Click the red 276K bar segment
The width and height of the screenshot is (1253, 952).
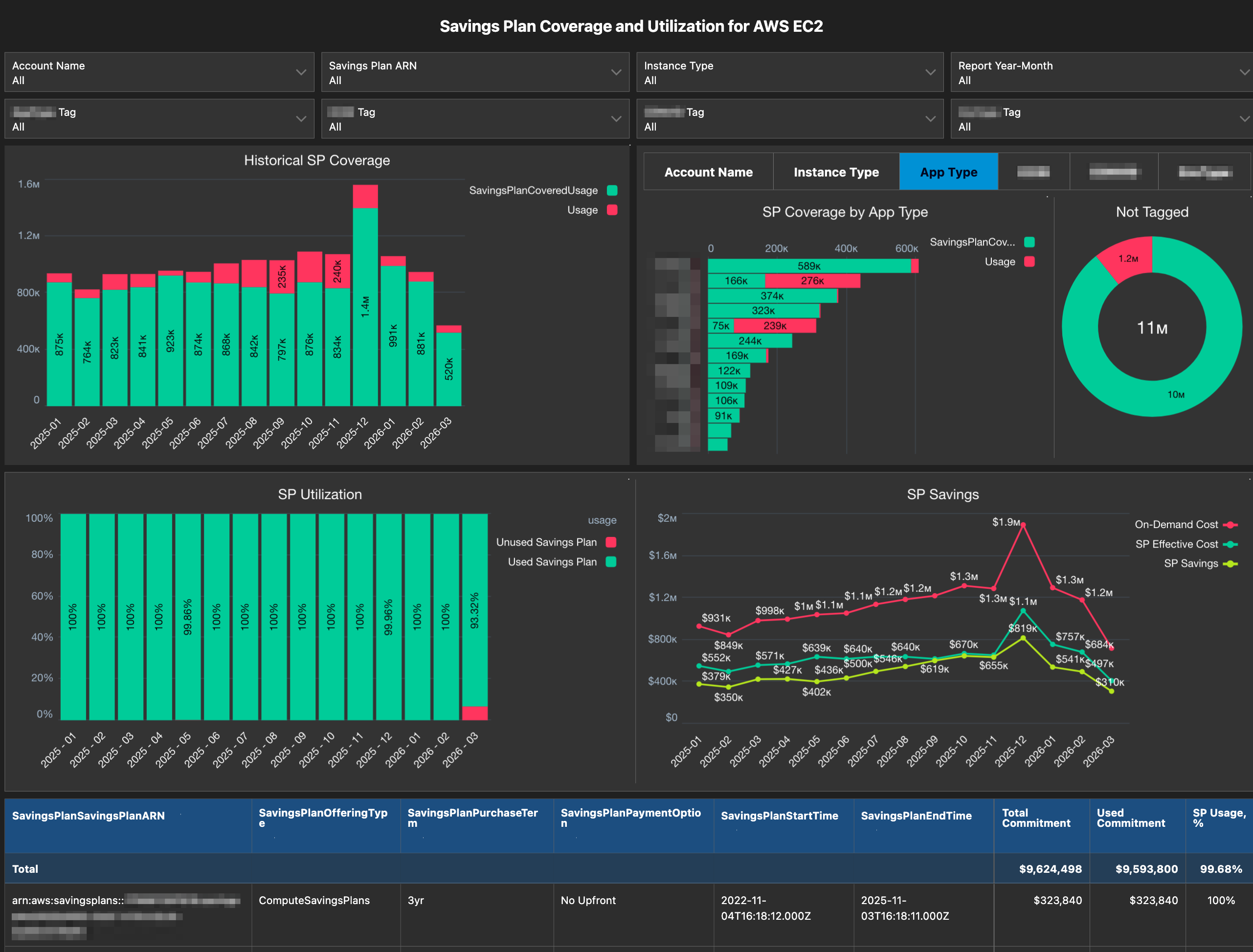tap(813, 281)
